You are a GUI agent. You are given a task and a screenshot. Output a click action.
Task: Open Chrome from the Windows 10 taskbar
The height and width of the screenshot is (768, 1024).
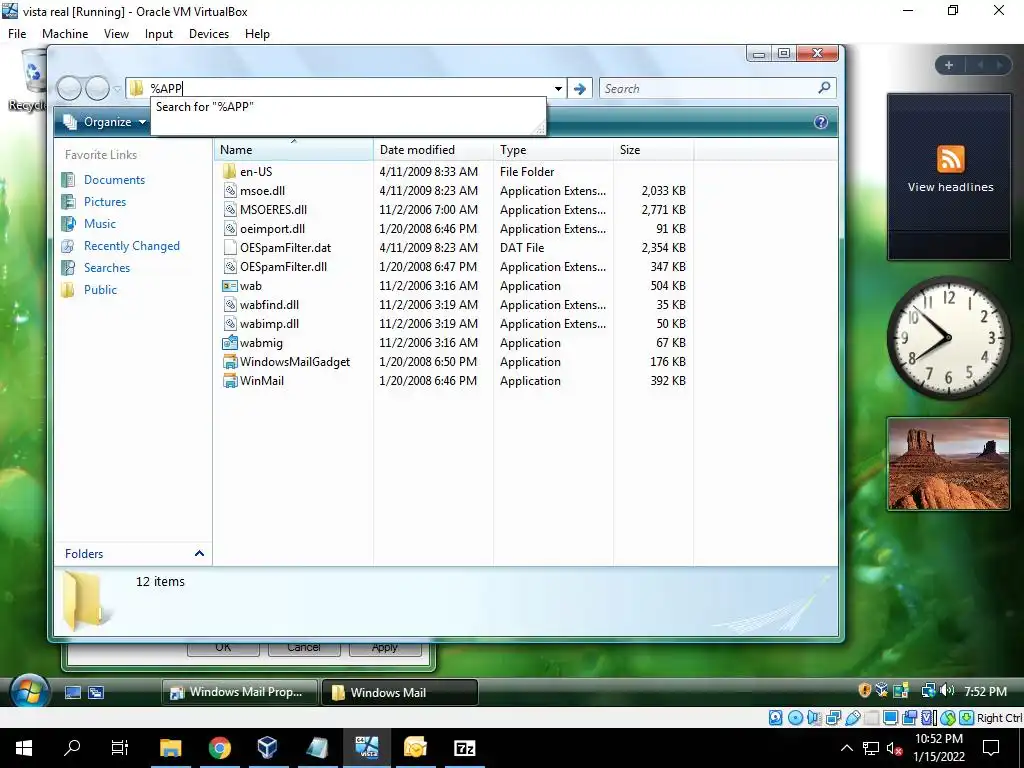[x=219, y=748]
